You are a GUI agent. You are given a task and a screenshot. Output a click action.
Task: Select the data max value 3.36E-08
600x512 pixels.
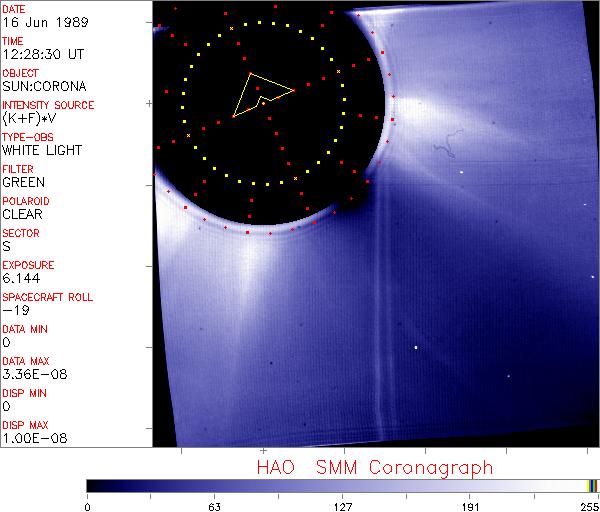click(30, 374)
